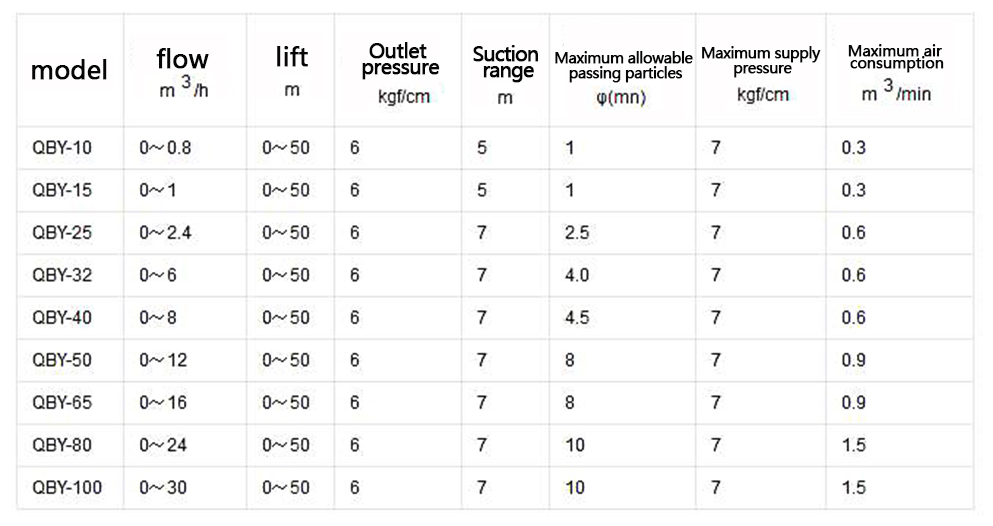This screenshot has width=993, height=526.
Task: Select the "Outlet pressure" header cell
Action: (x=399, y=70)
